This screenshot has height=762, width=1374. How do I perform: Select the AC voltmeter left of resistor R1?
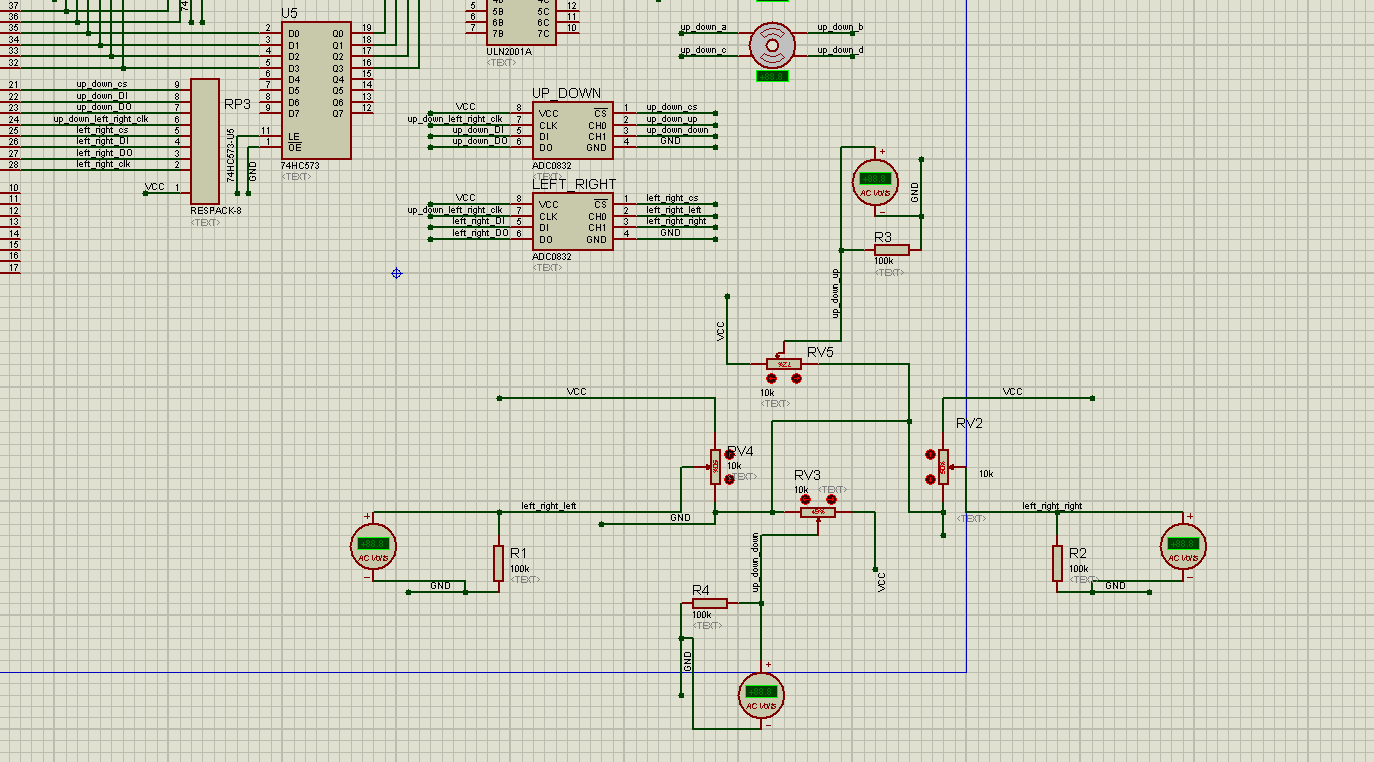[x=373, y=547]
